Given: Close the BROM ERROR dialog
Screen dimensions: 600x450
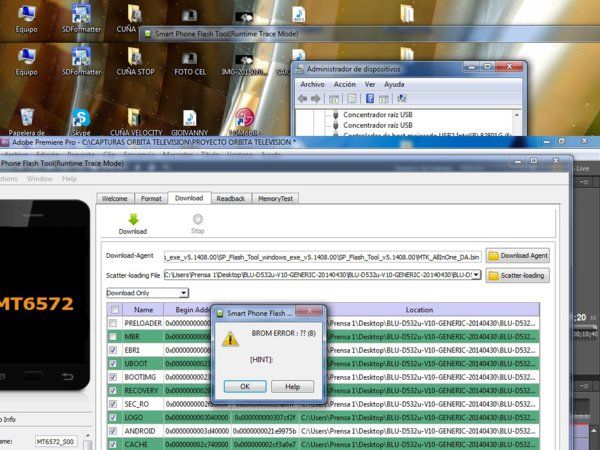Looking at the screenshot, I should click(309, 311).
